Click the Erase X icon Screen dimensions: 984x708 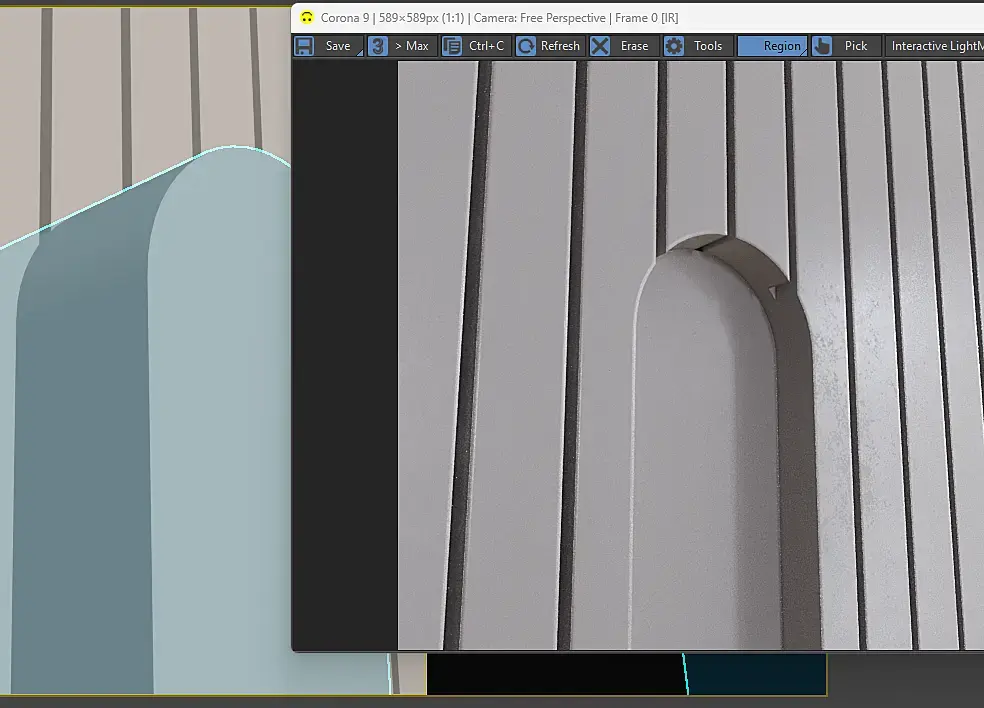tap(600, 46)
